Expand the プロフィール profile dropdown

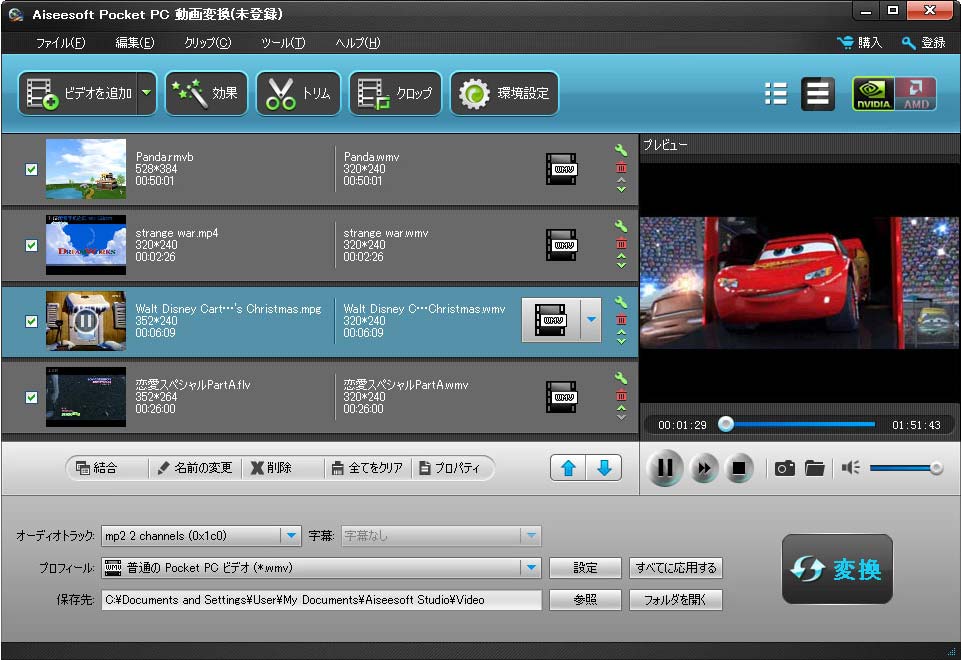(530, 568)
